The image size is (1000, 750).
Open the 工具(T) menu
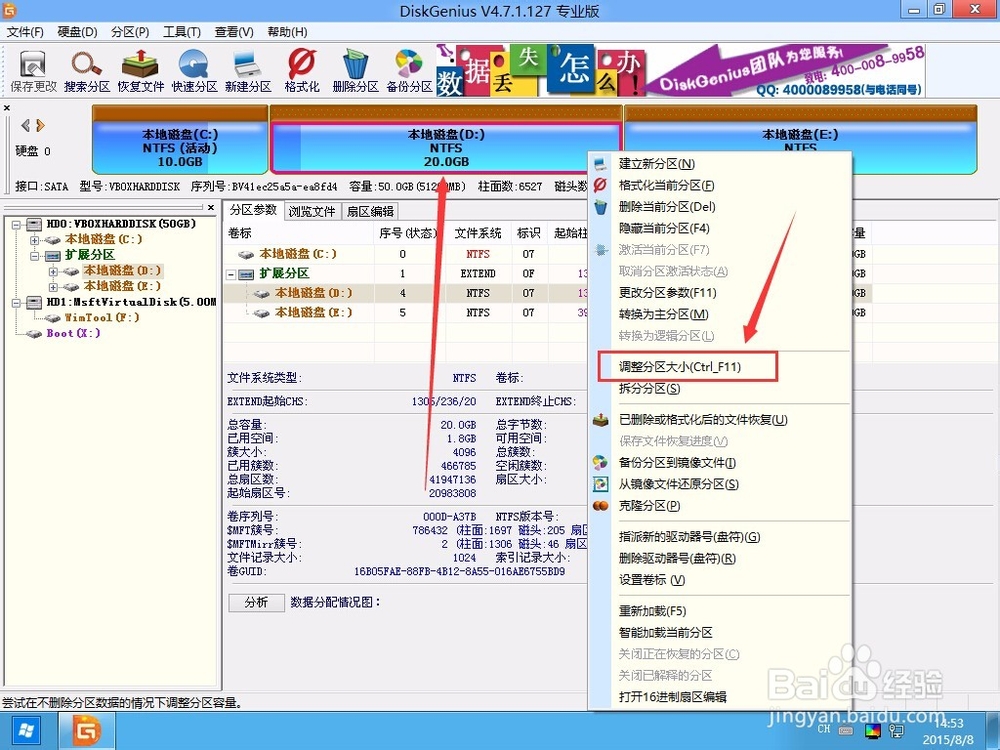pyautogui.click(x=182, y=32)
